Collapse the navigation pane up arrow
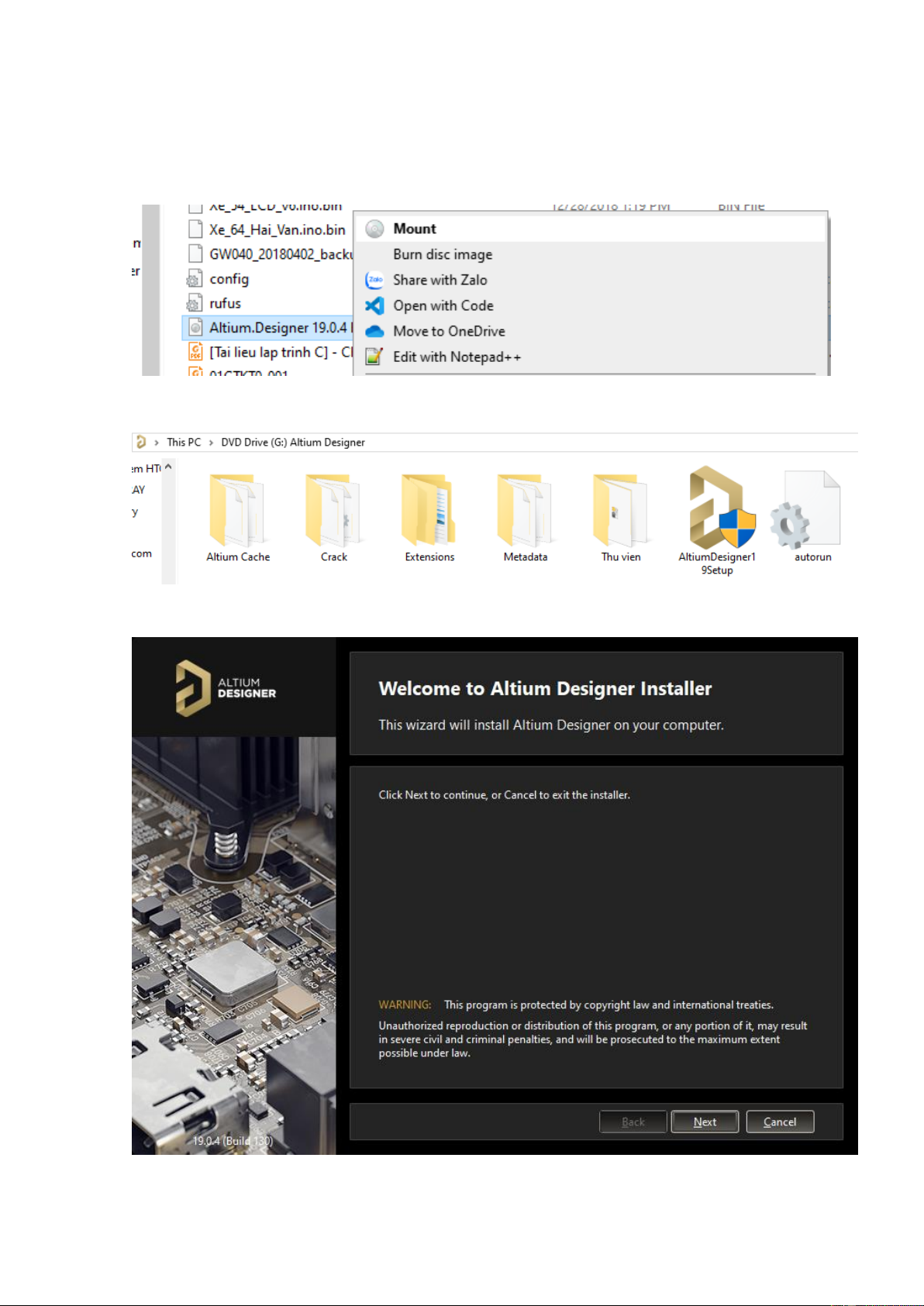Image resolution: width=924 pixels, height=1306 pixels. point(168,467)
